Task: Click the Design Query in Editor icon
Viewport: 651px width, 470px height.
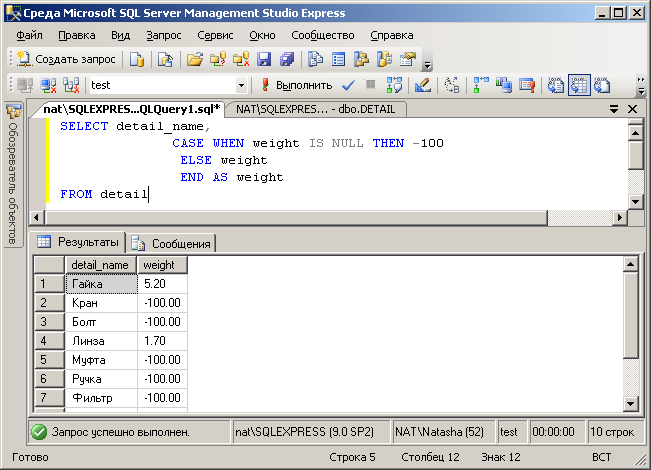Action: [423, 85]
